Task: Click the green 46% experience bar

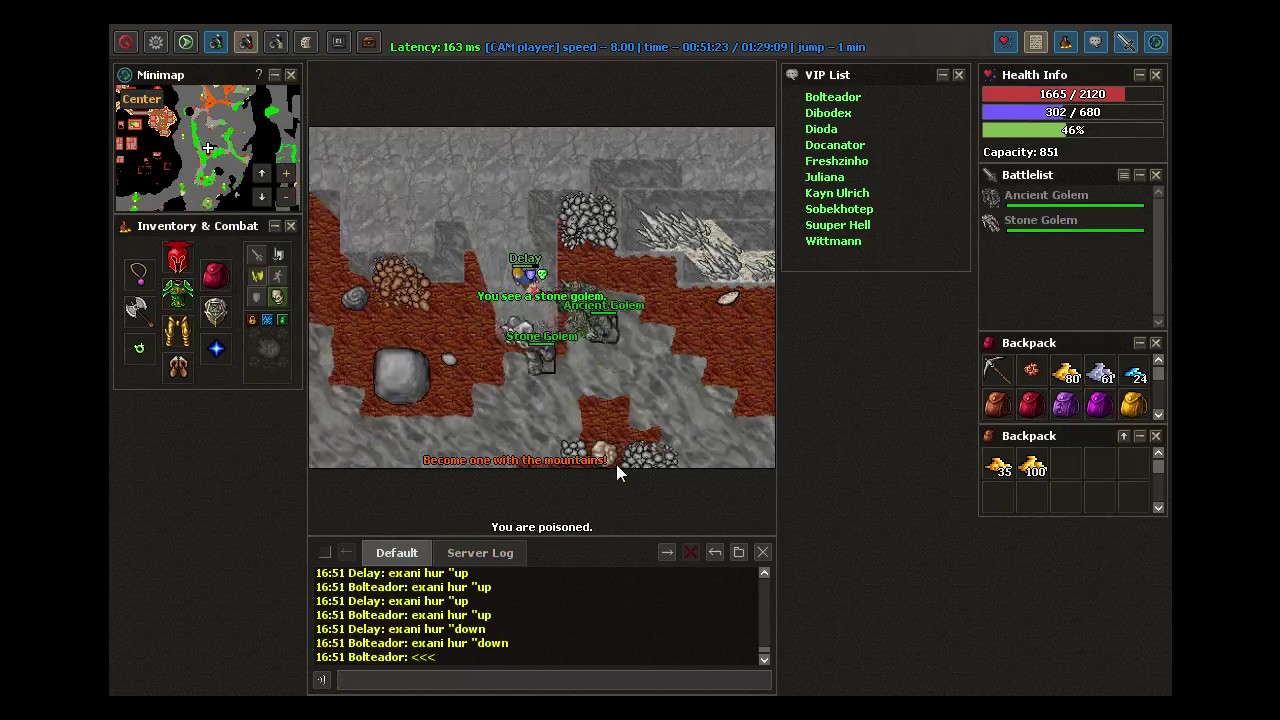Action: 1072,130
